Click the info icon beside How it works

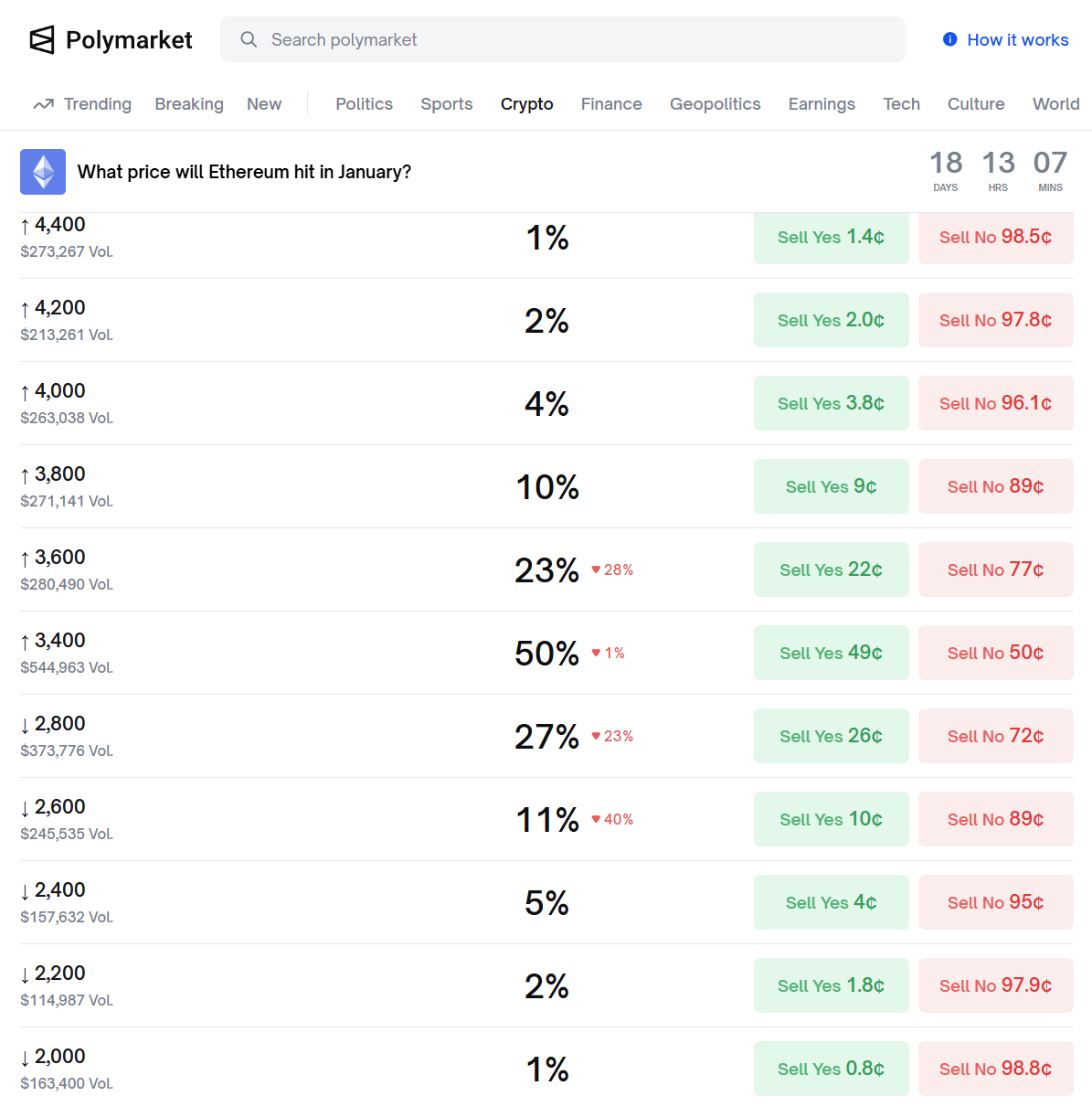pyautogui.click(x=950, y=39)
